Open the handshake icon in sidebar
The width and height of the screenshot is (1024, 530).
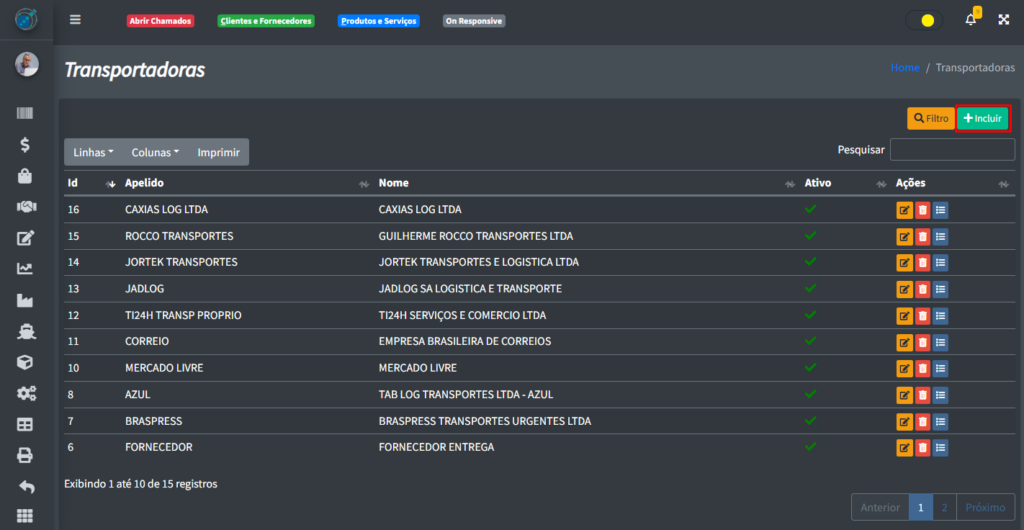pyautogui.click(x=26, y=207)
